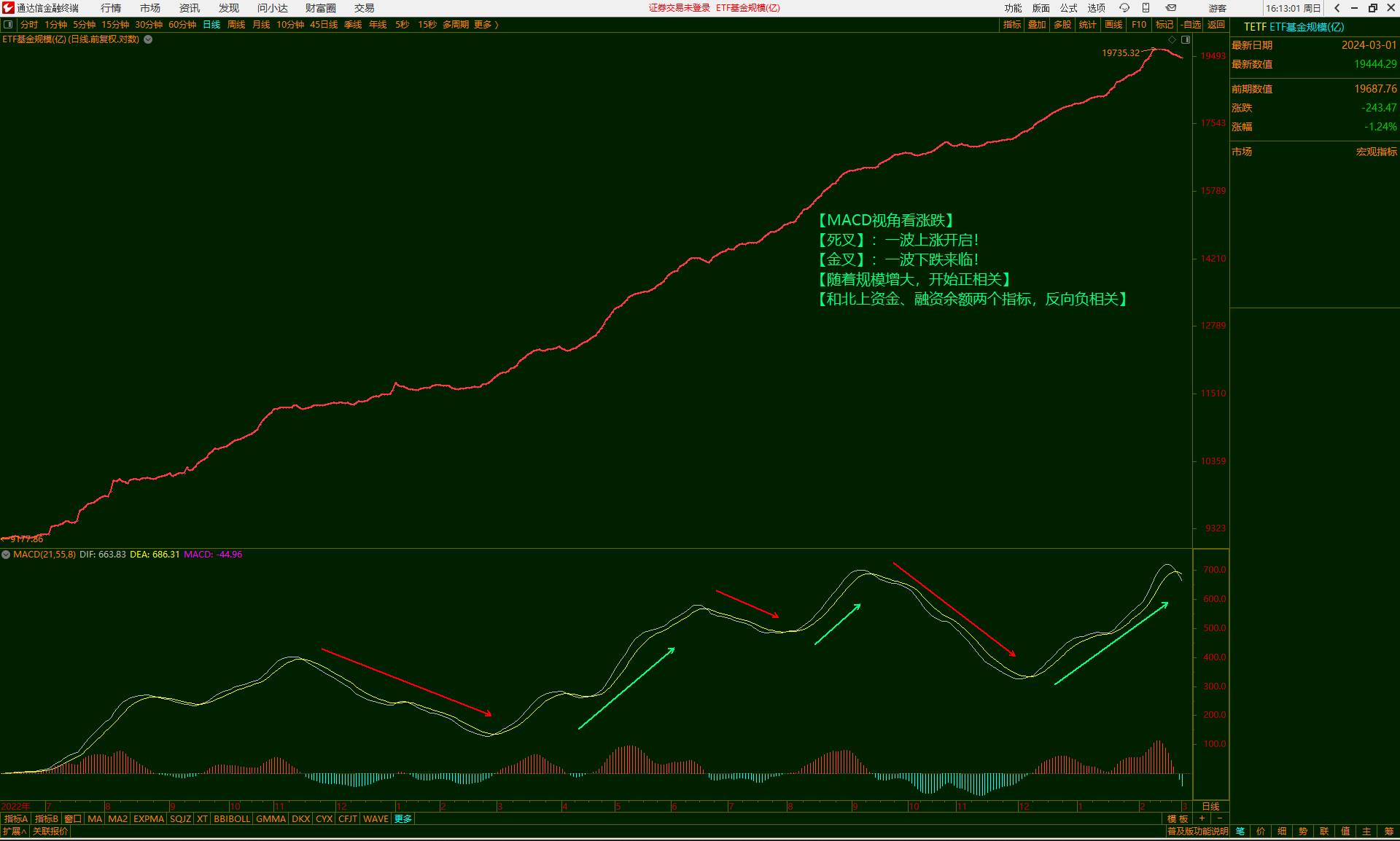Open the customer service headset icon
This screenshot has height=841, width=1400.
pyautogui.click(x=1124, y=8)
